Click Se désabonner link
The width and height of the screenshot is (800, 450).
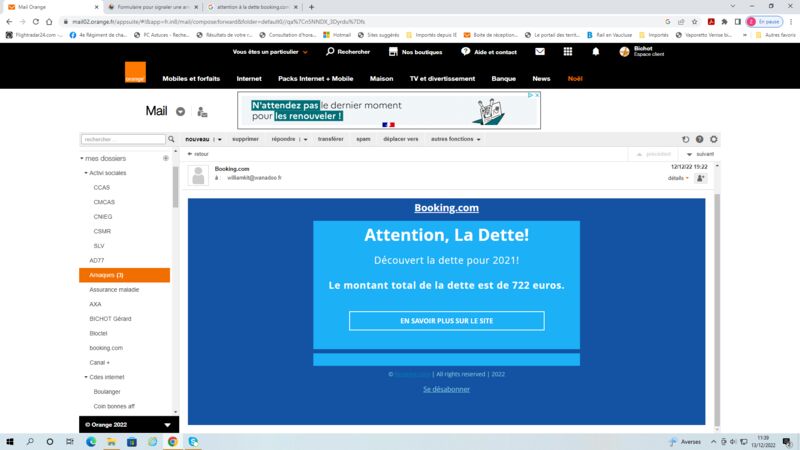[x=446, y=389]
